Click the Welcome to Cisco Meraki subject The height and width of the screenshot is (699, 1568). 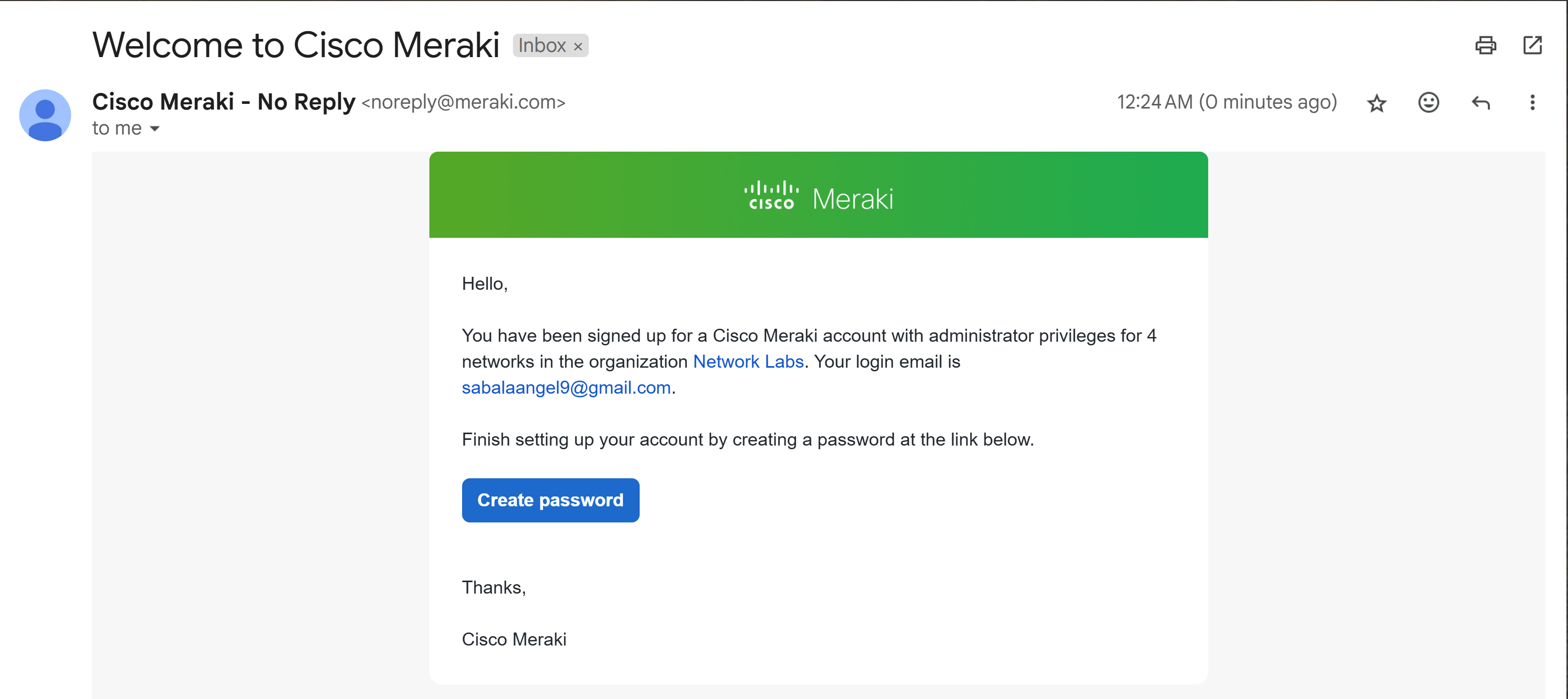[x=296, y=45]
